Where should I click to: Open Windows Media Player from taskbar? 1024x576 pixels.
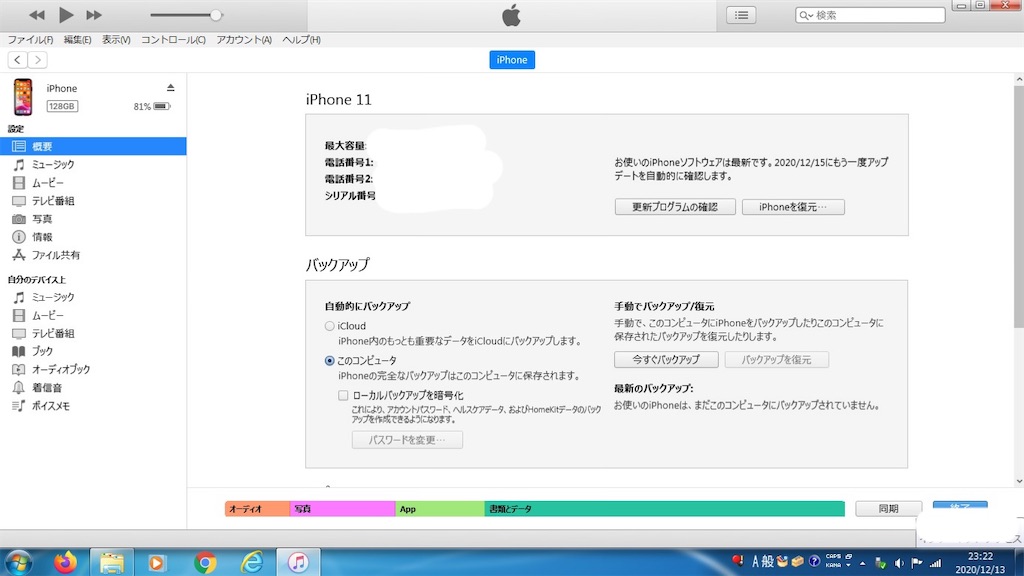point(157,562)
